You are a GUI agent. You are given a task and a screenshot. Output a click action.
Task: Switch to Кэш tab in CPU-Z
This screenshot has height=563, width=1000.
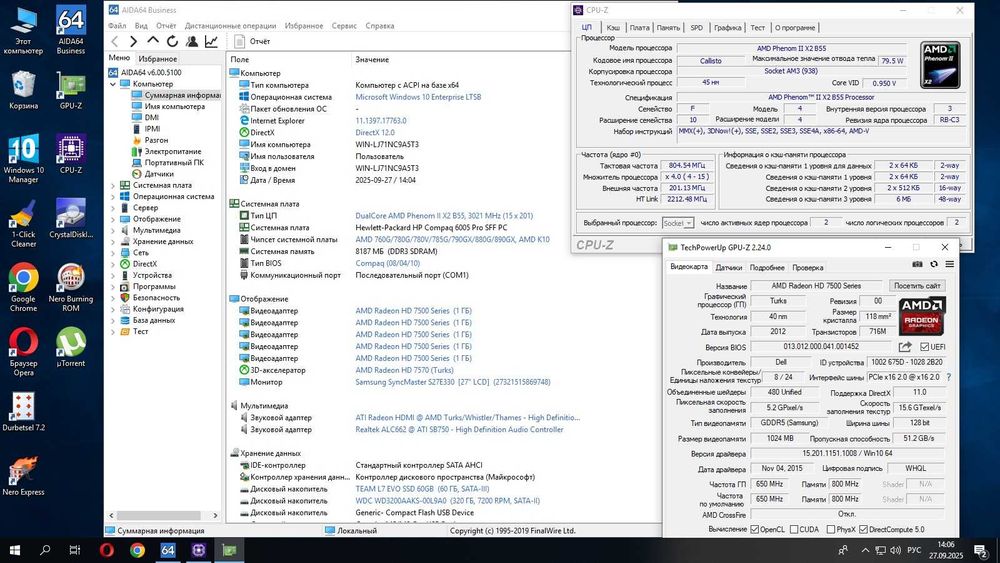613,27
